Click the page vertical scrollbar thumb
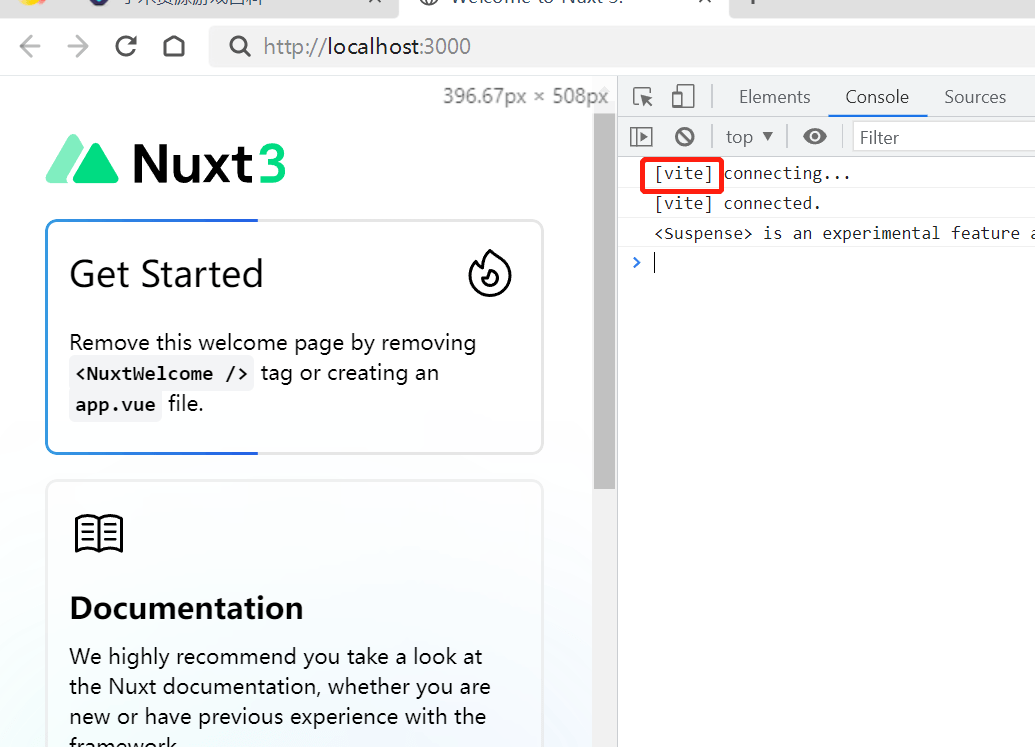The height and width of the screenshot is (747, 1035). pyautogui.click(x=604, y=301)
